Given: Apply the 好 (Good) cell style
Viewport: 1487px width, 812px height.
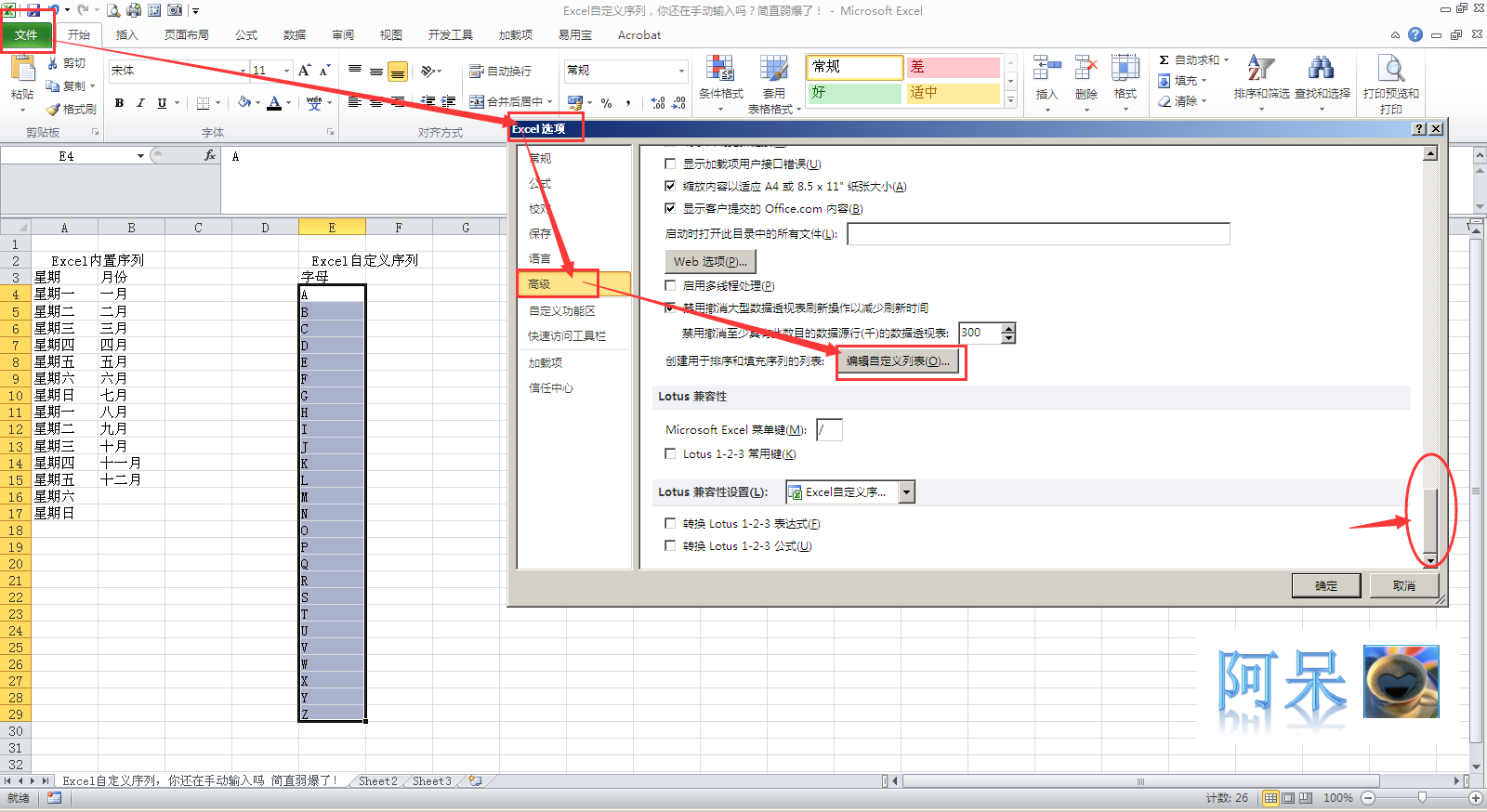Looking at the screenshot, I should click(x=854, y=93).
